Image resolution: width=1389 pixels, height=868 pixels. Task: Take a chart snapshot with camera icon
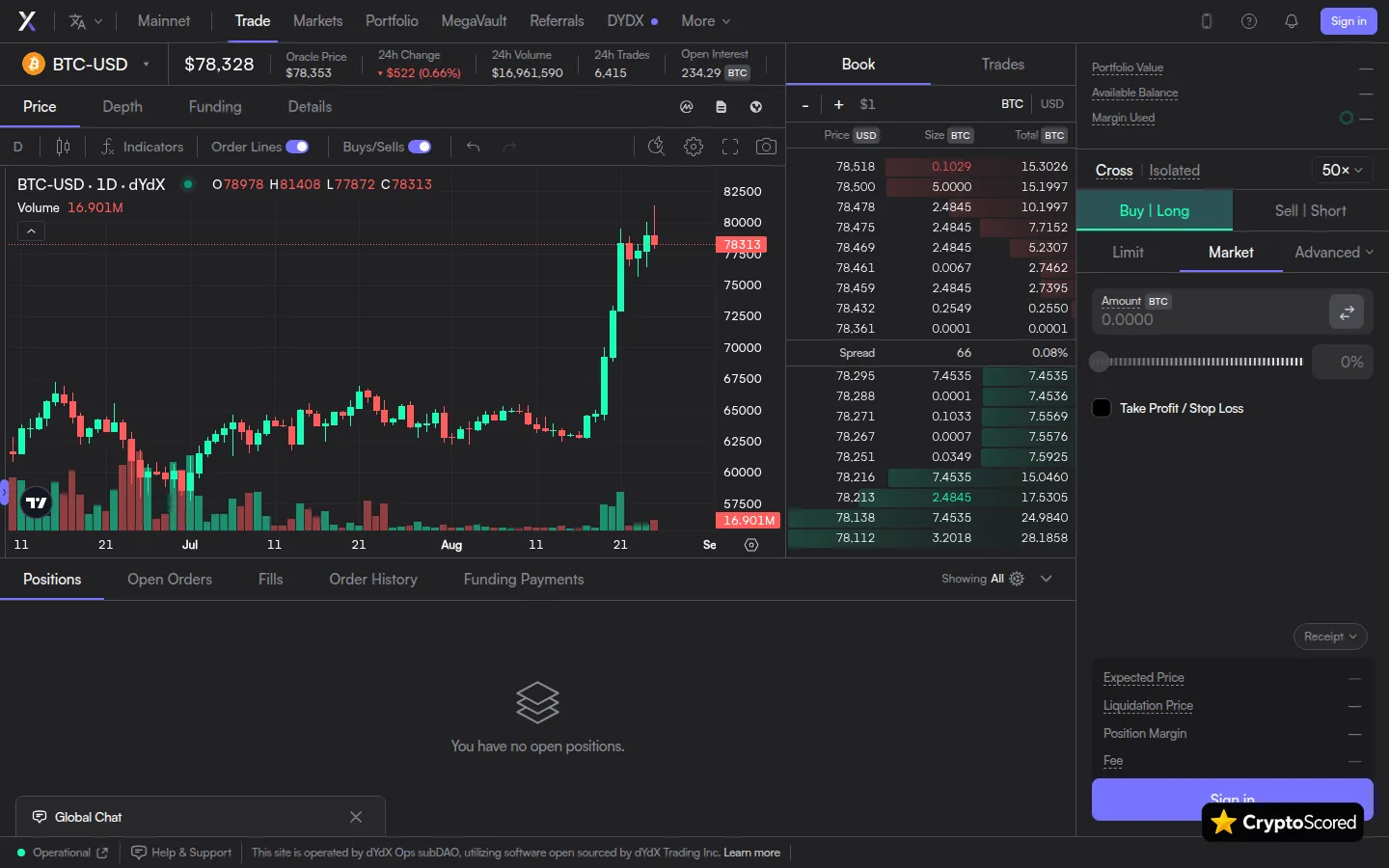[766, 147]
